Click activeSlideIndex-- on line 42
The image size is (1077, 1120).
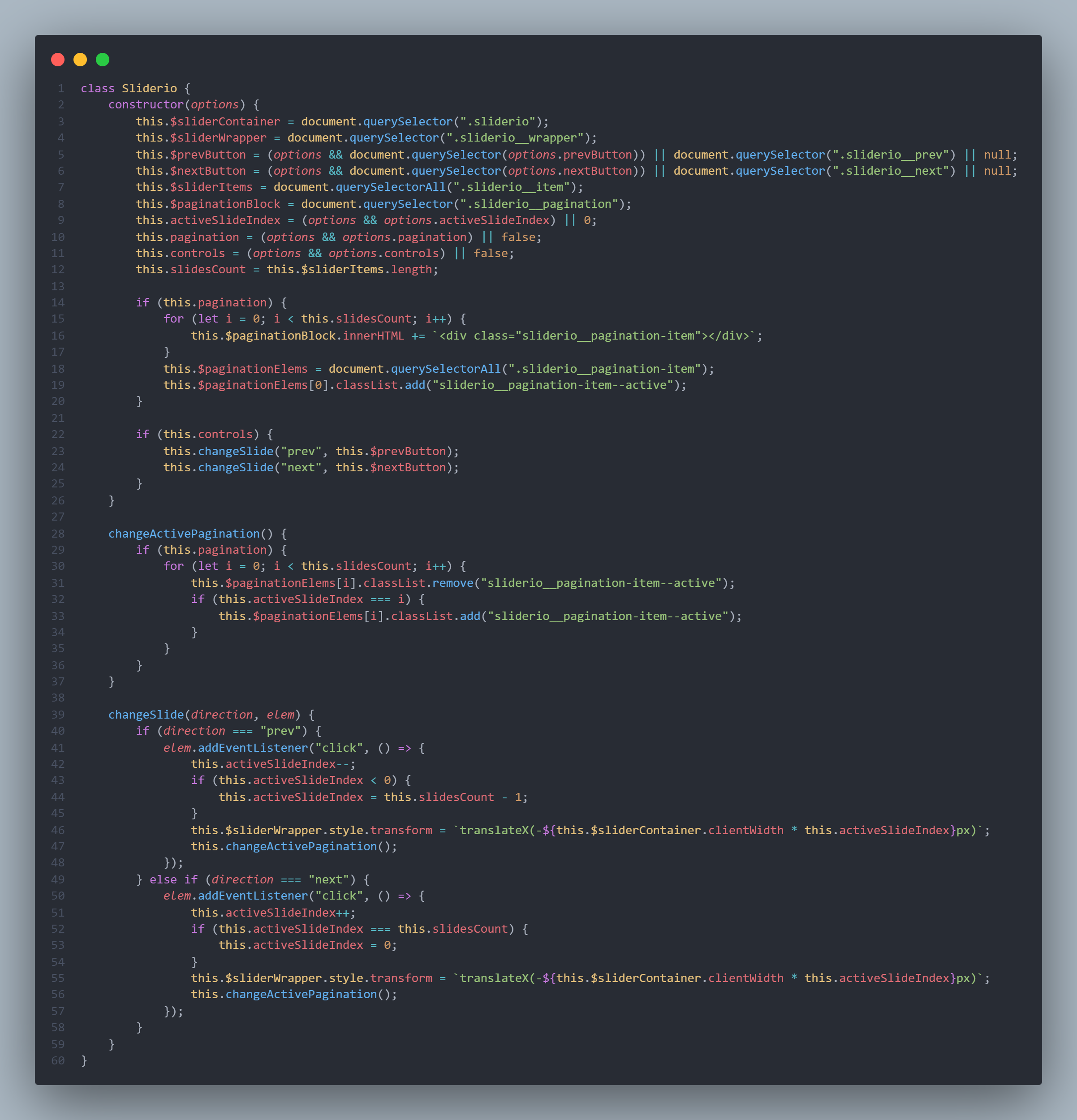coord(287,763)
